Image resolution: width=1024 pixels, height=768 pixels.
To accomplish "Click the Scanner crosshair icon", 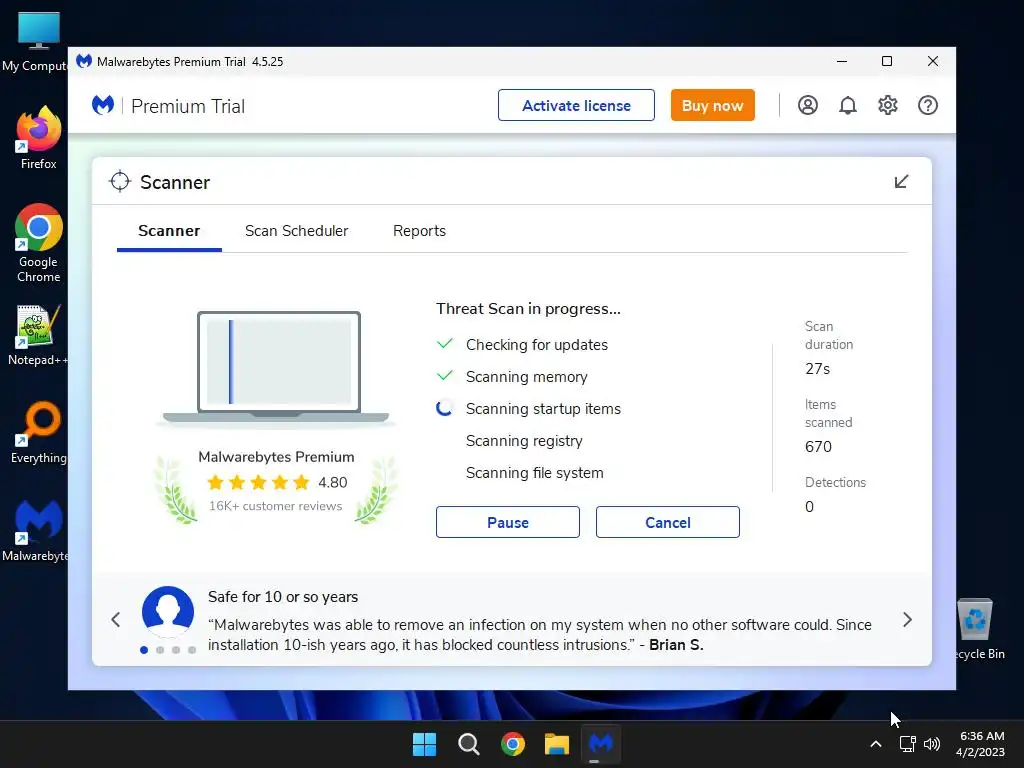I will click(x=120, y=182).
